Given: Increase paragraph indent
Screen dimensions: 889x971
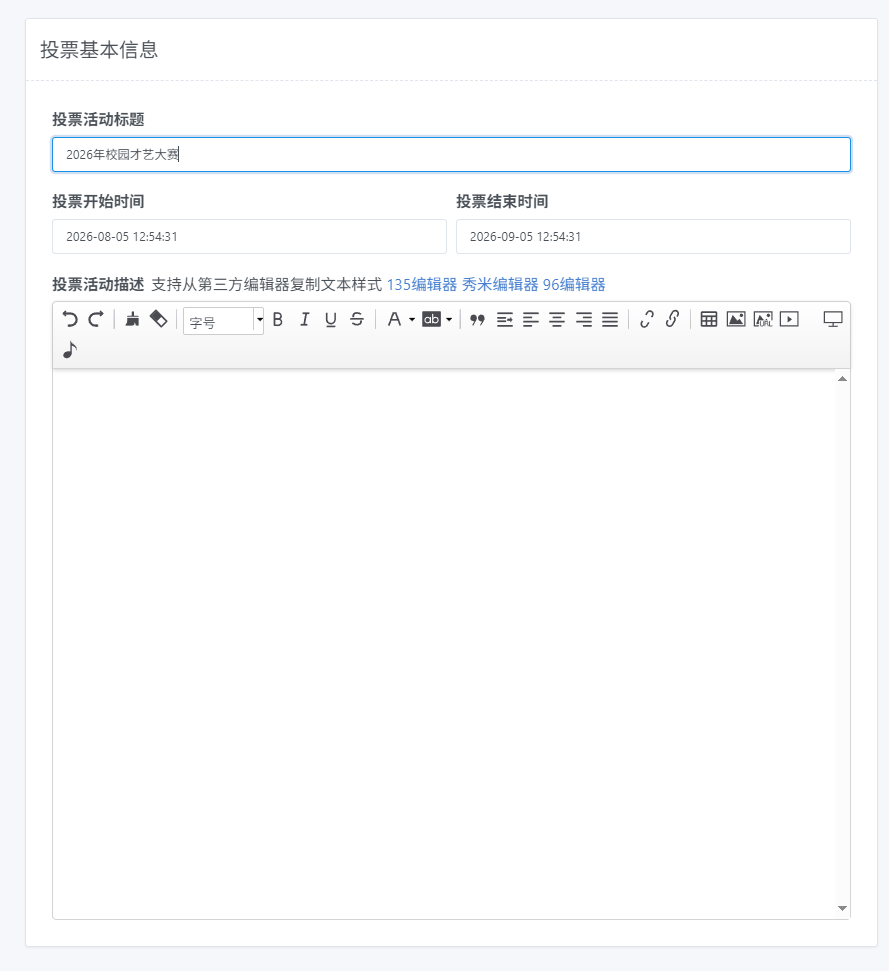Looking at the screenshot, I should point(505,320).
